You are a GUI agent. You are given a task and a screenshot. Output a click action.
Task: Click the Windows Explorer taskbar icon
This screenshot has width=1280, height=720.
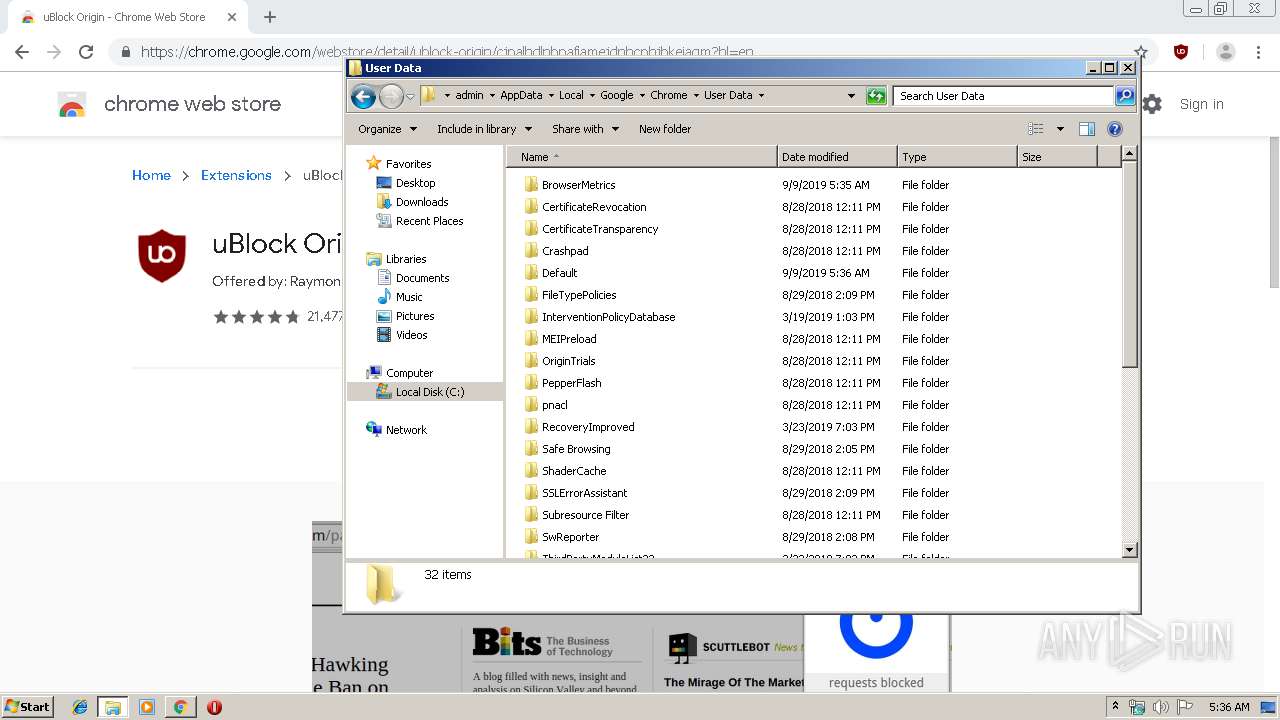pos(113,707)
